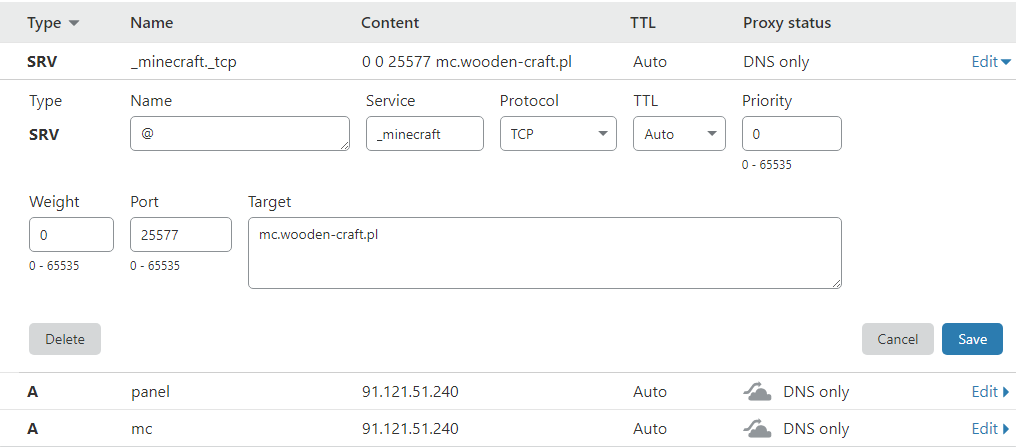1016x447 pixels.
Task: Click the Port field showing 25577
Action: [x=181, y=236]
